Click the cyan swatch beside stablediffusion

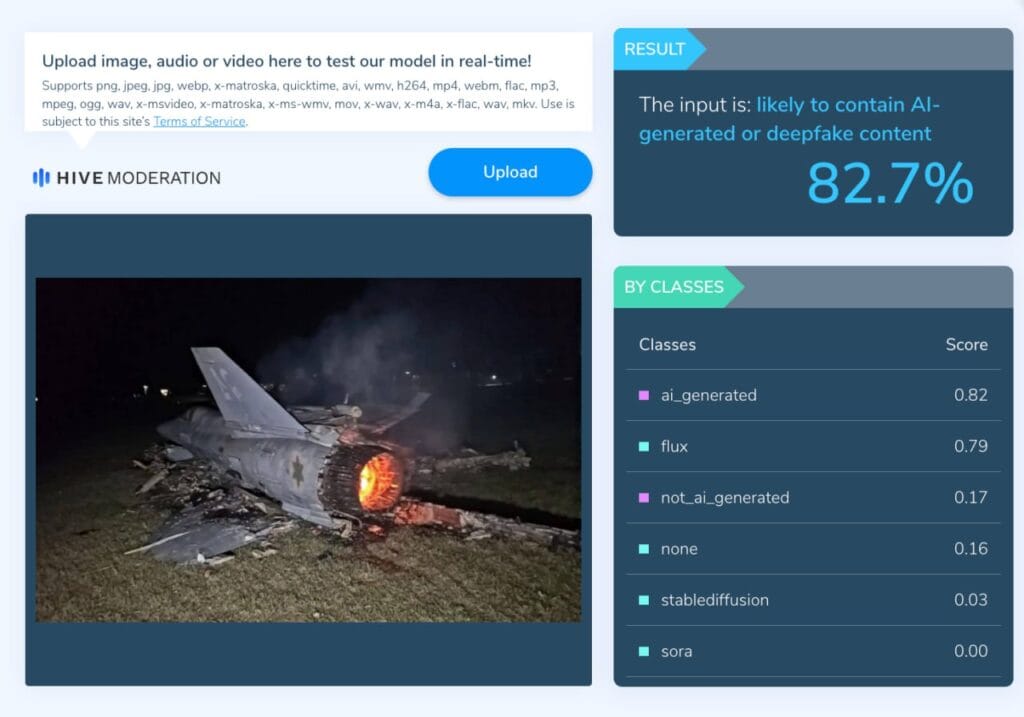[x=644, y=600]
